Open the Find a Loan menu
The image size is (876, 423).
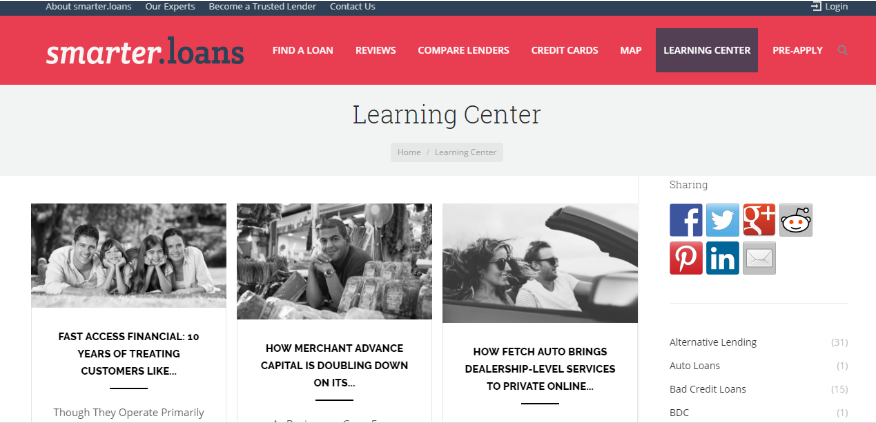pos(303,50)
